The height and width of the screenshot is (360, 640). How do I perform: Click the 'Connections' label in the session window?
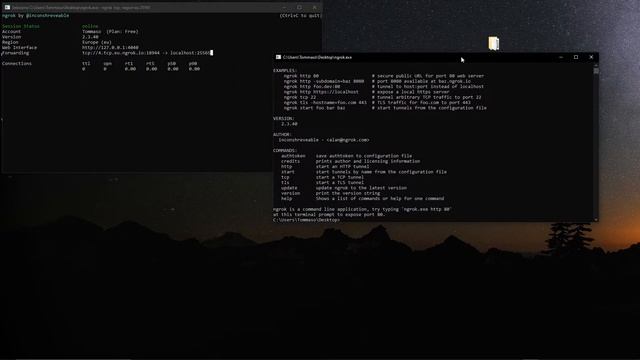pos(17,63)
